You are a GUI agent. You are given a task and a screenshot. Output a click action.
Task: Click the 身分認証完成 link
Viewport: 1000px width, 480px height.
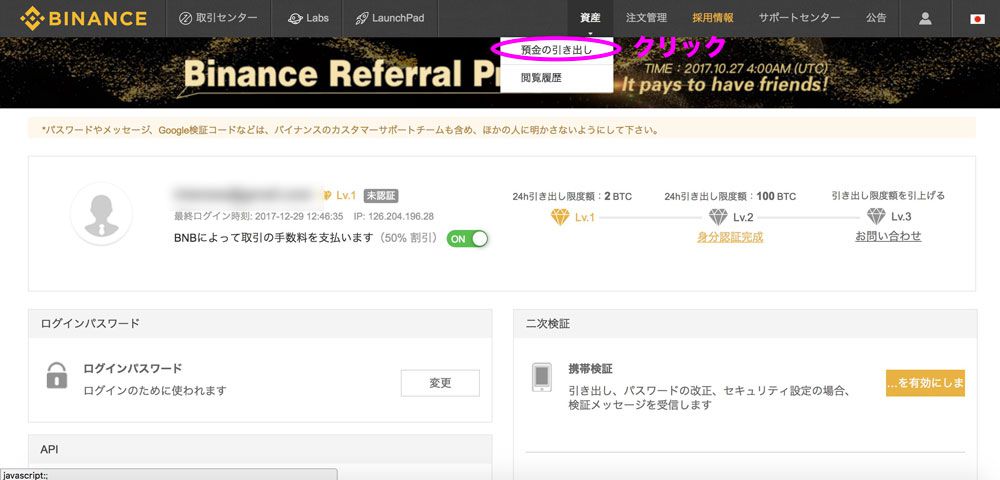730,237
